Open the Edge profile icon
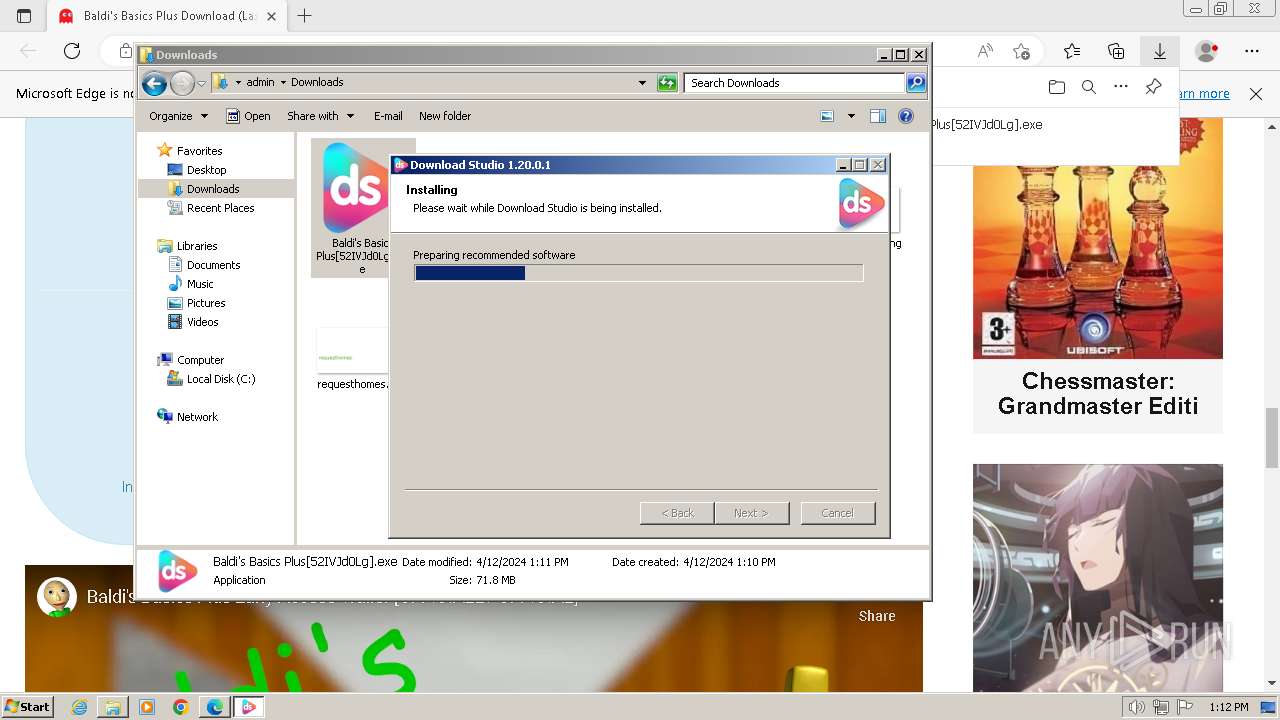This screenshot has height=720, width=1280. 1207,51
